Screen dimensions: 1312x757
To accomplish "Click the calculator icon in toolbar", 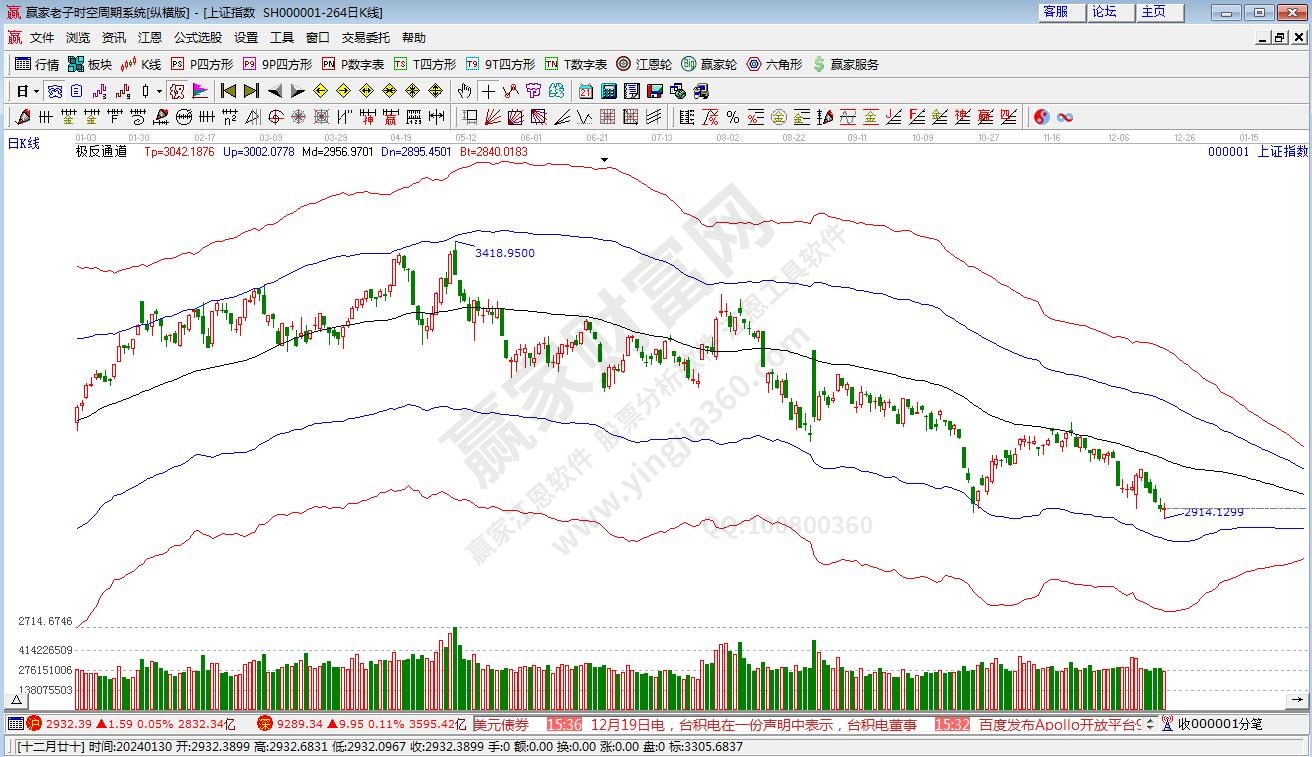I will (607, 91).
